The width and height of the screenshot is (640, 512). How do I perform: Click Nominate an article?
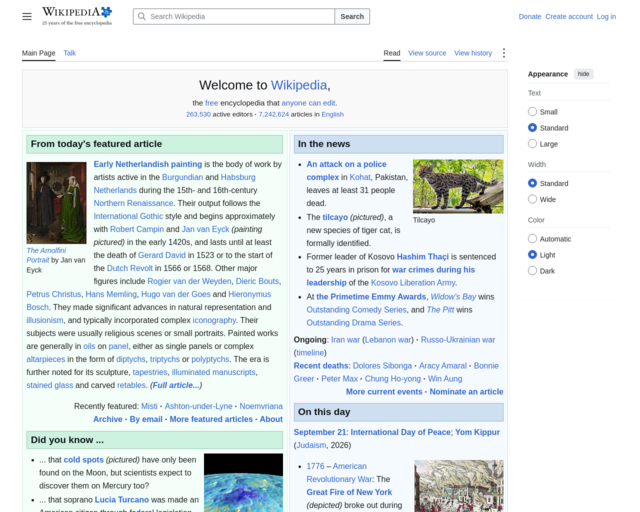pos(467,392)
